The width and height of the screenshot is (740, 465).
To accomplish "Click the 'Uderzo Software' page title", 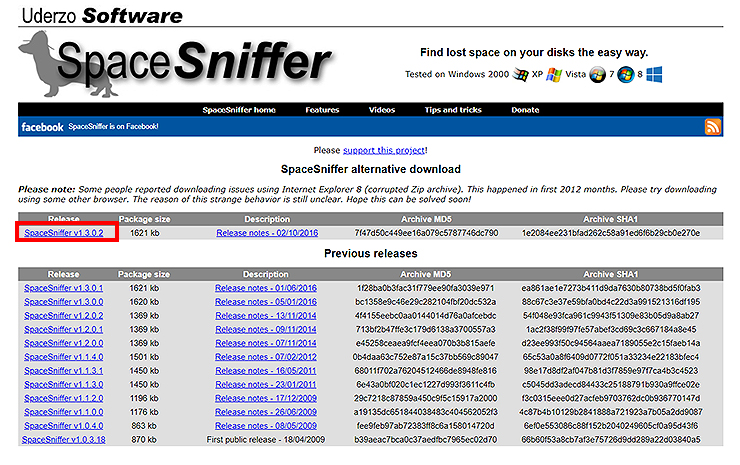I will pyautogui.click(x=102, y=16).
